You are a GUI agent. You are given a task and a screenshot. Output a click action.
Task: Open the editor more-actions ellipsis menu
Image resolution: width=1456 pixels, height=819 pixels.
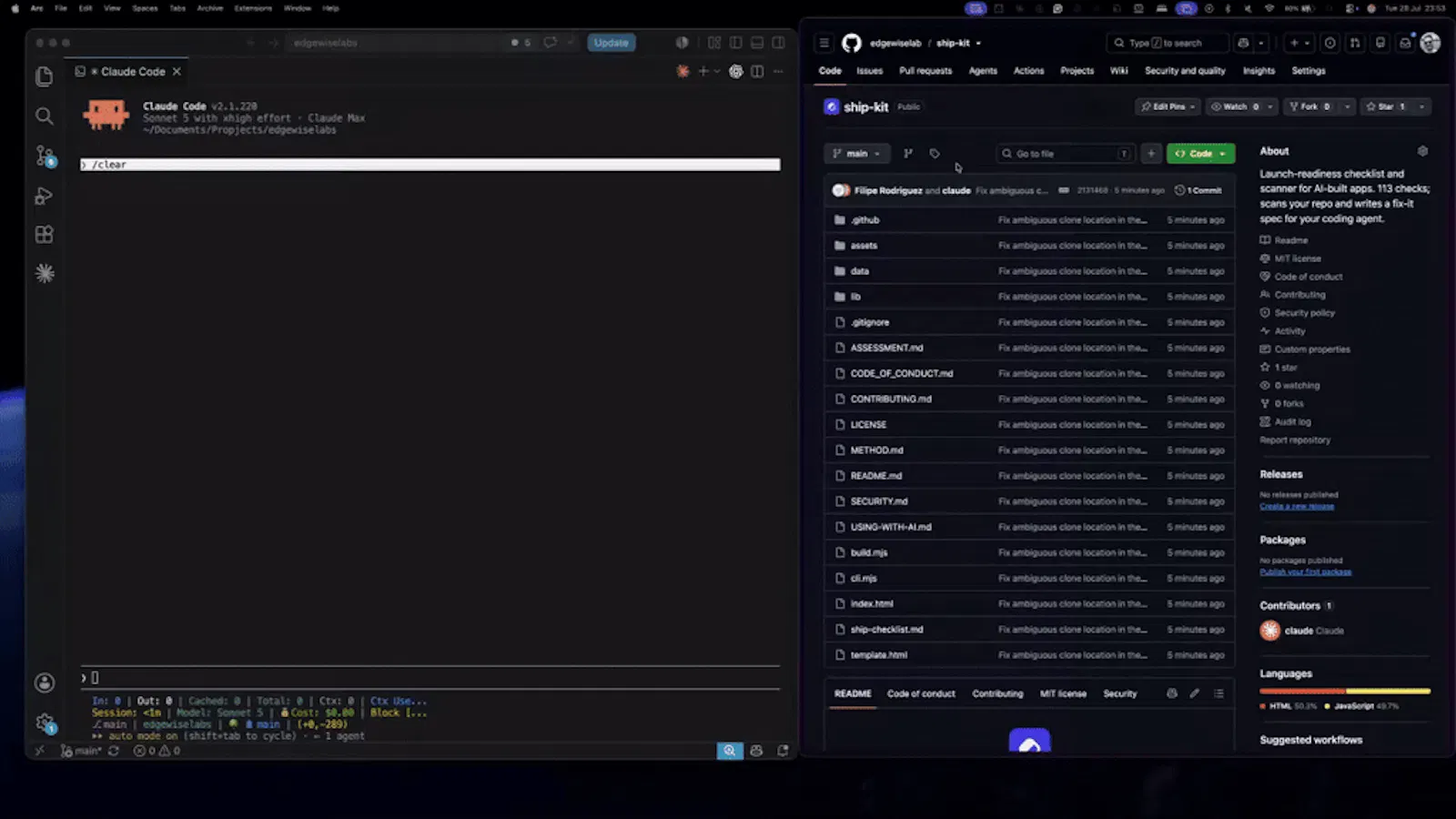pyautogui.click(x=778, y=71)
